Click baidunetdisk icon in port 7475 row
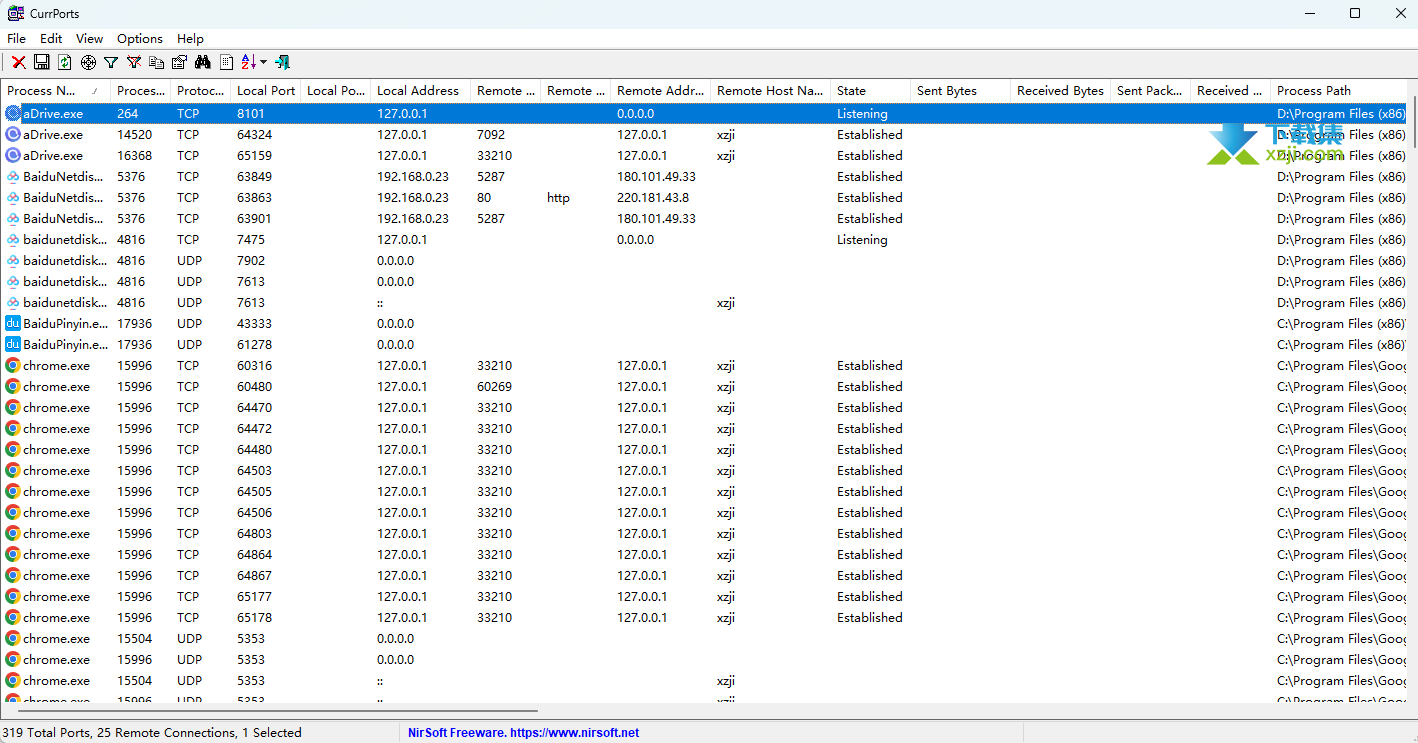Image resolution: width=1418 pixels, height=743 pixels. point(13,239)
